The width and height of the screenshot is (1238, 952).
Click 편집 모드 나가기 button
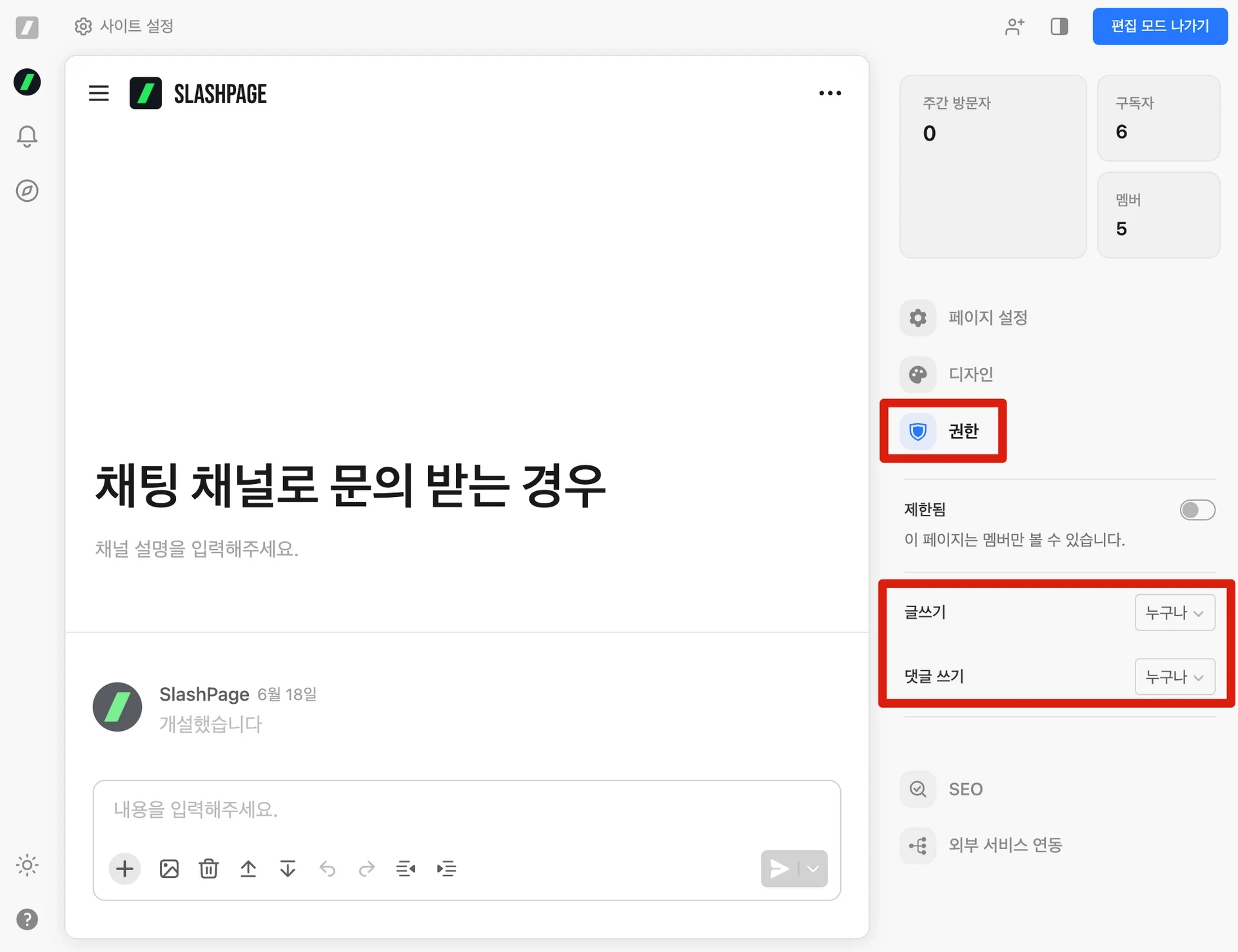pyautogui.click(x=1159, y=26)
